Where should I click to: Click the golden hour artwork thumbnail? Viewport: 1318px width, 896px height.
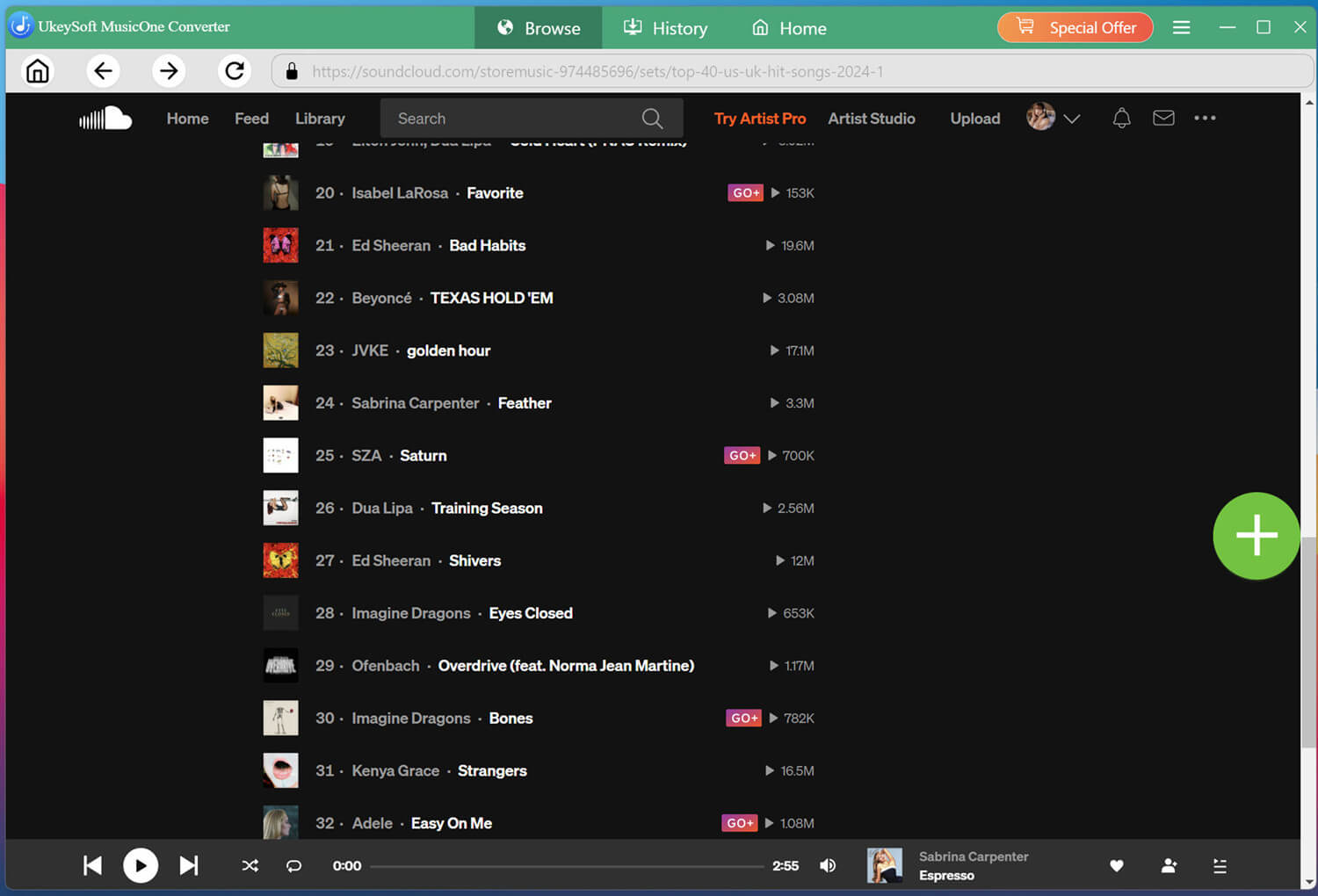(281, 350)
